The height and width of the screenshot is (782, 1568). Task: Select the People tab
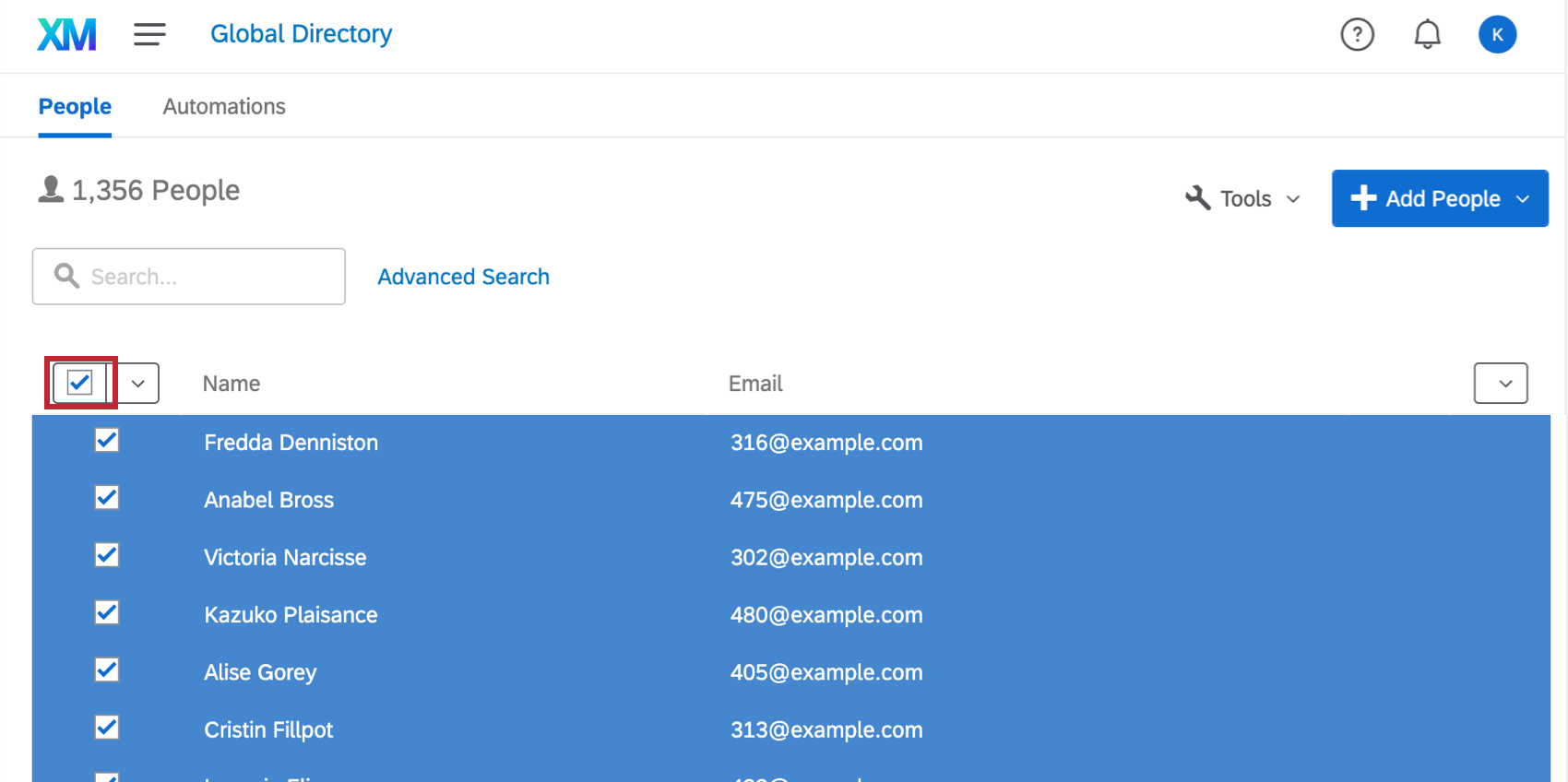pos(75,107)
